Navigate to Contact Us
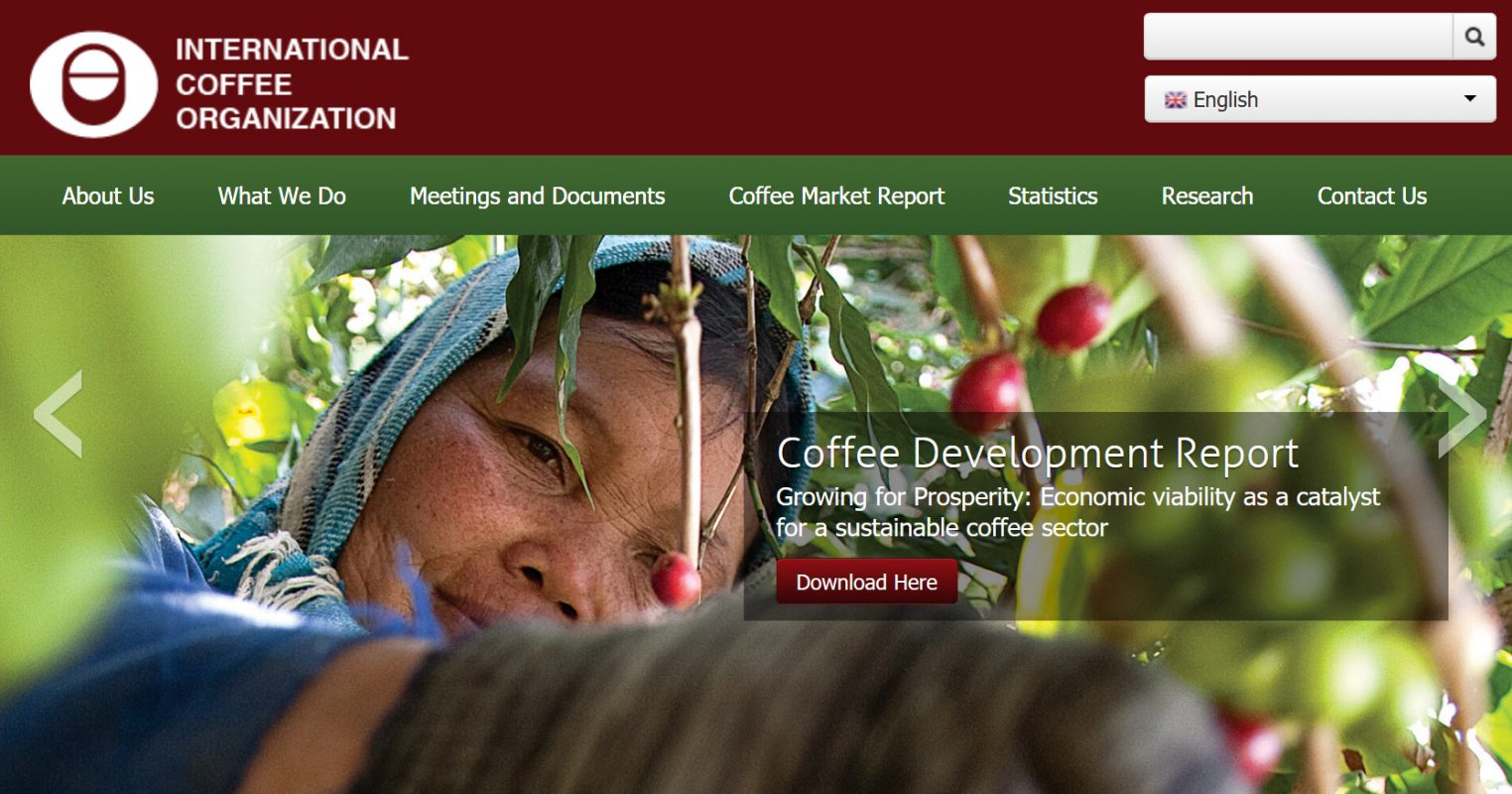1512x794 pixels. pyautogui.click(x=1372, y=196)
